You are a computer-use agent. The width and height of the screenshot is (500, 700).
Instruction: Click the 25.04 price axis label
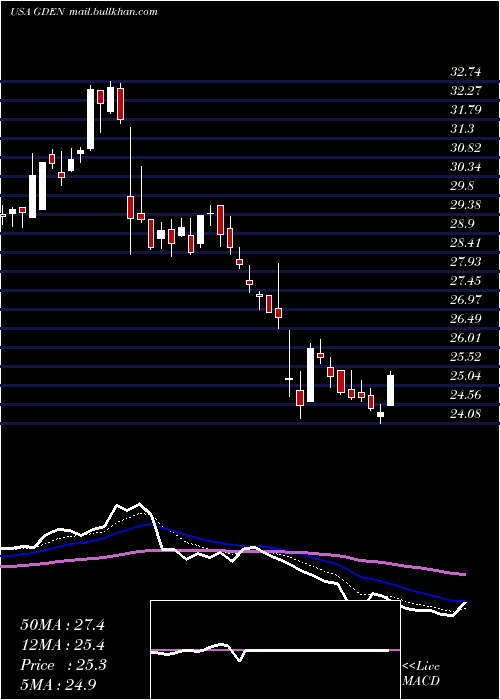coord(466,376)
